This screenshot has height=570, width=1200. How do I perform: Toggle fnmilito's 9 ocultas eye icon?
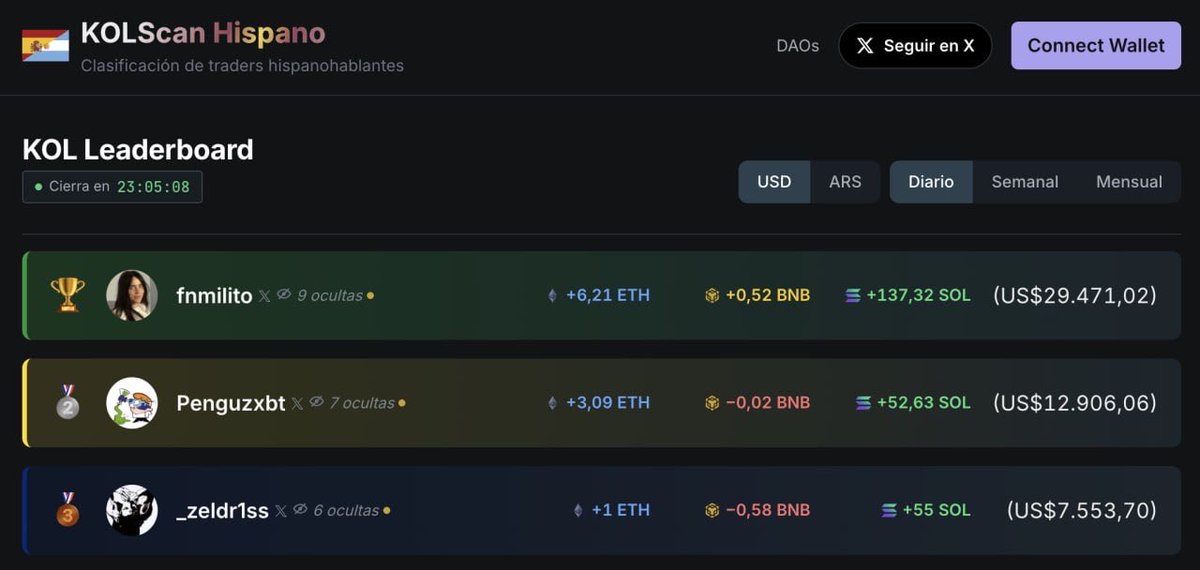tap(284, 295)
